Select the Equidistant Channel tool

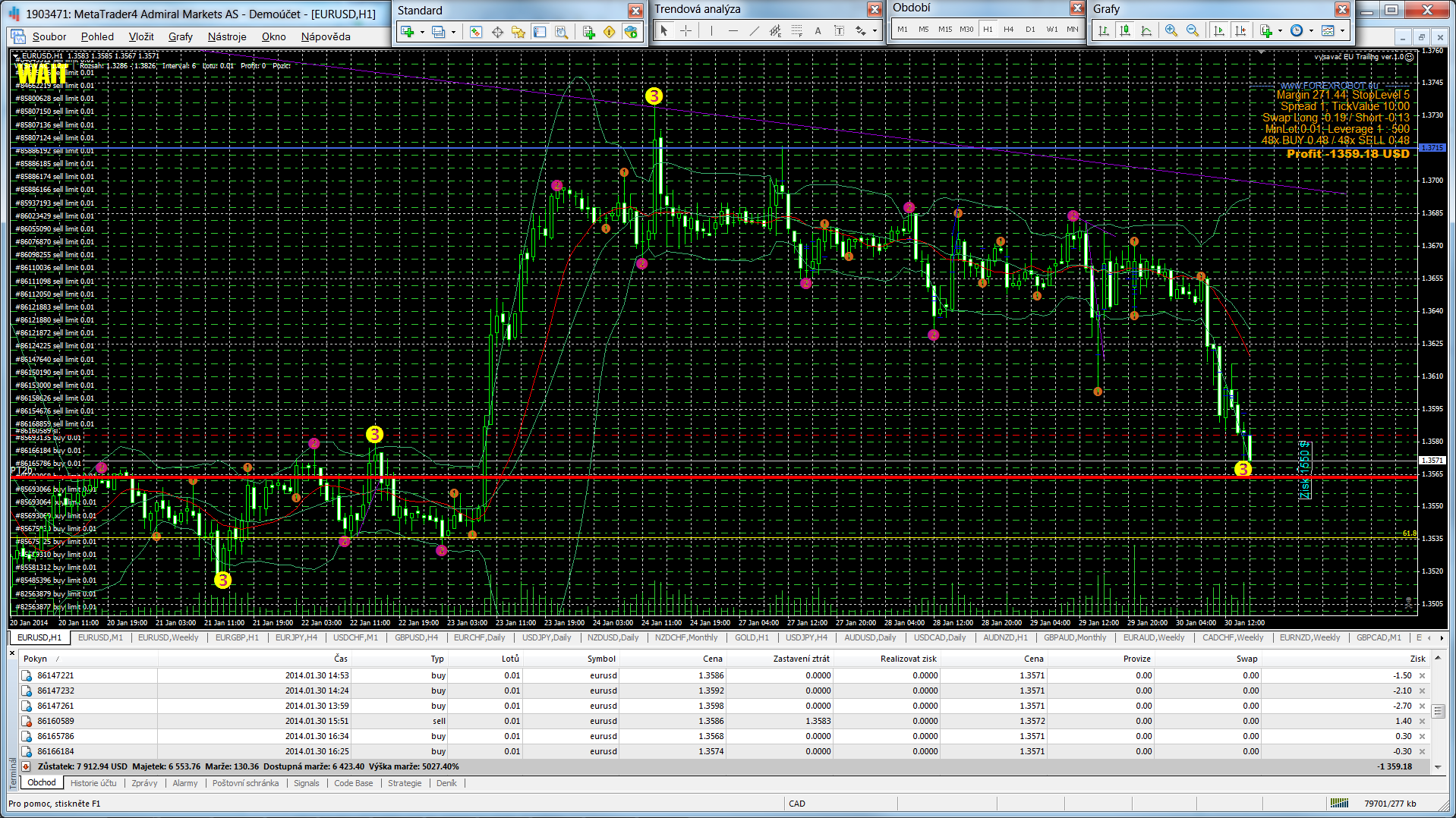pos(775,30)
